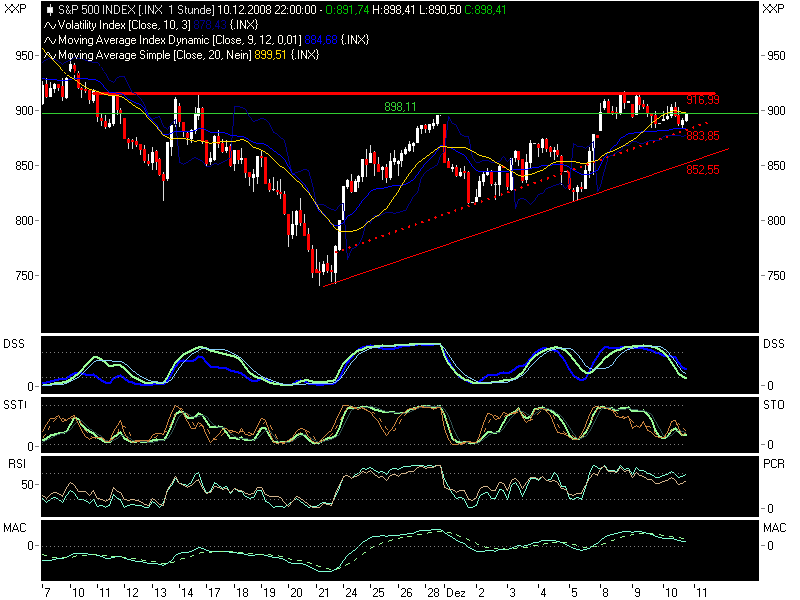Click the PCR panel label
The image size is (800, 600).
click(773, 463)
